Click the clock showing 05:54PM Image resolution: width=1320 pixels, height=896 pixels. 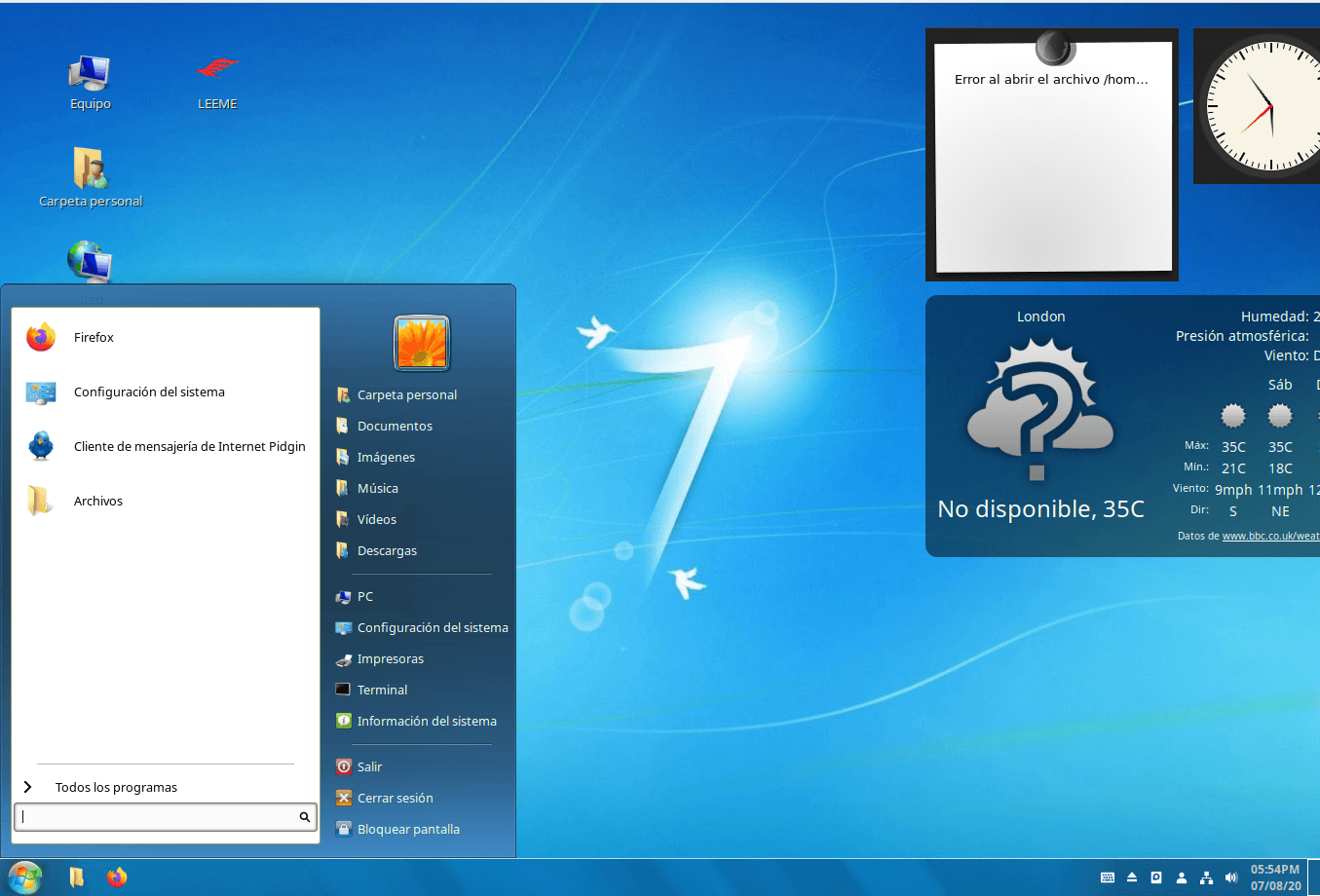click(1275, 877)
